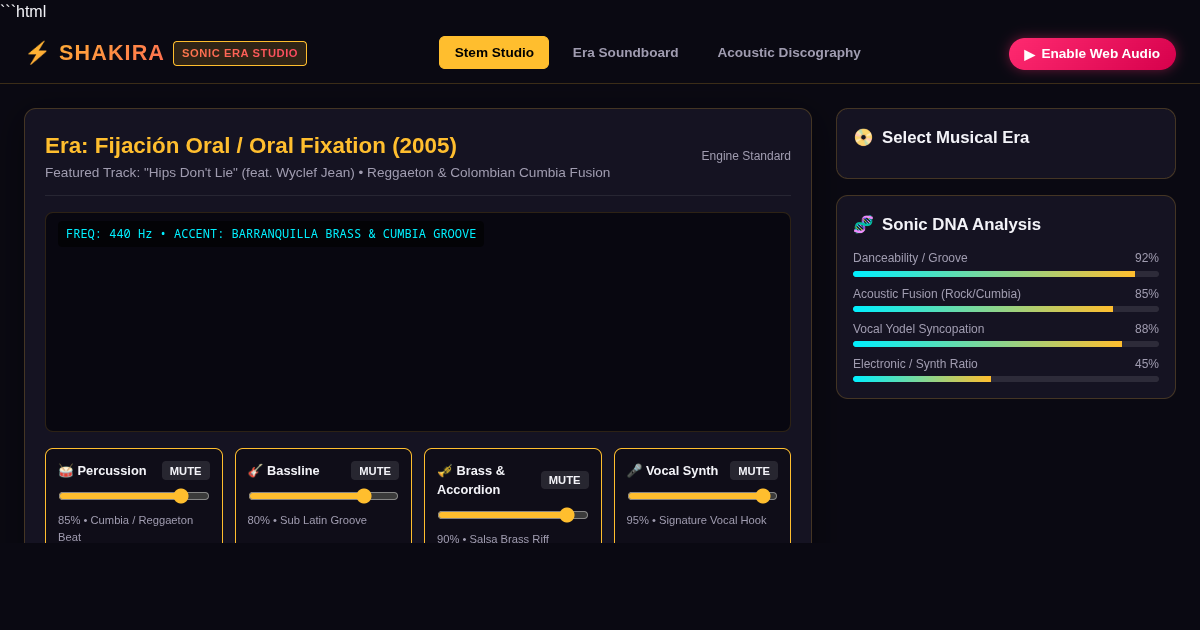
Task: Click the drum icon on Percussion card
Action: 66,471
